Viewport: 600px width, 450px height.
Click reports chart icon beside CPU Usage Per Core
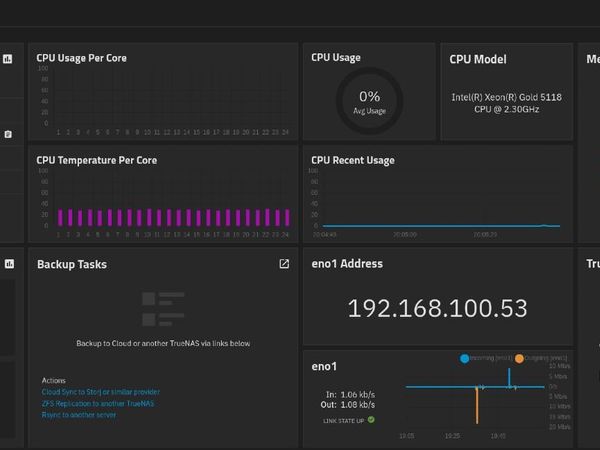pyautogui.click(x=8, y=59)
